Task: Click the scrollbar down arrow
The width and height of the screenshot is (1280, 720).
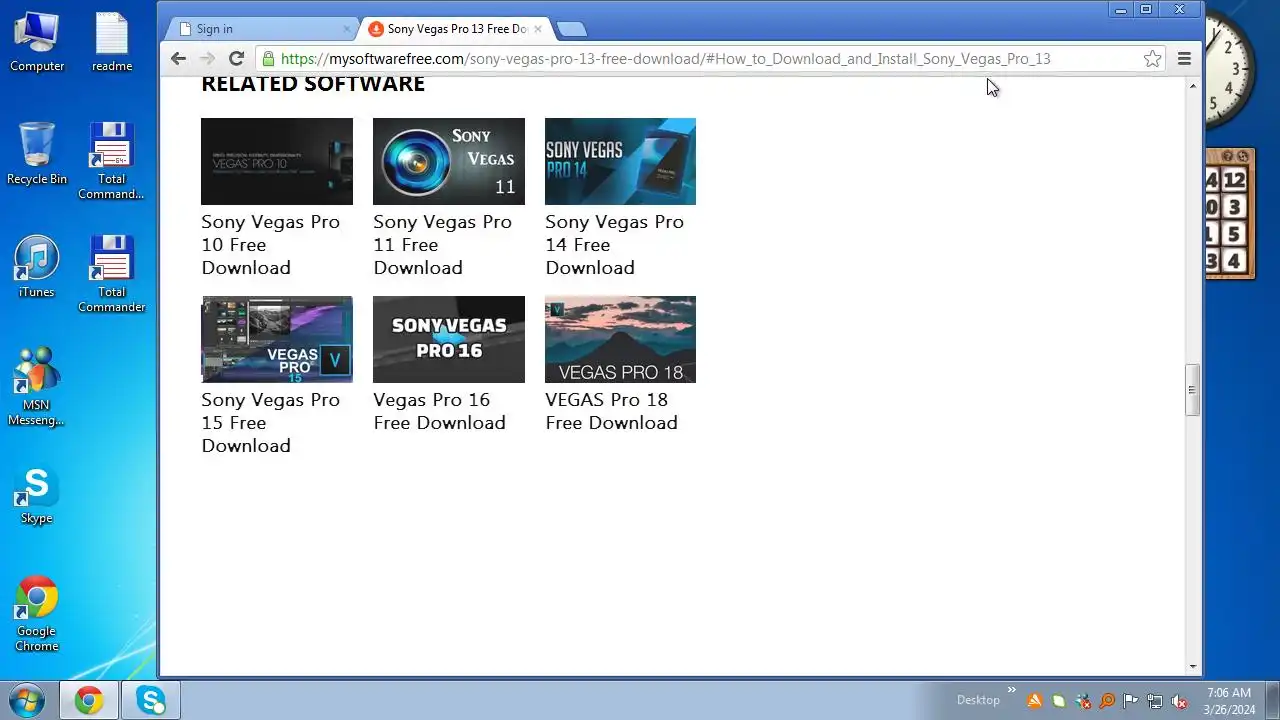Action: [1192, 667]
